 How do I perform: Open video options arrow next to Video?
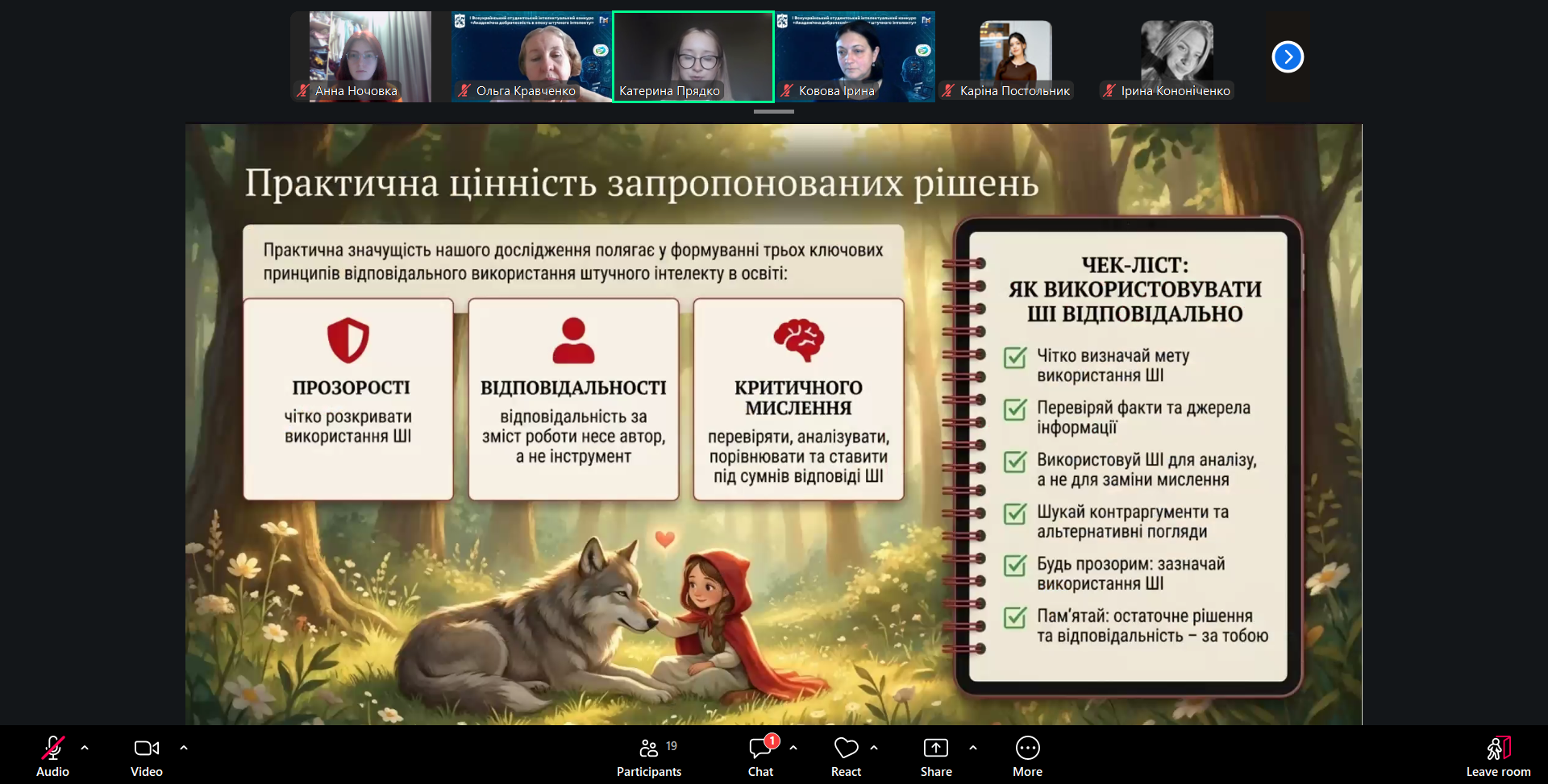(184, 748)
